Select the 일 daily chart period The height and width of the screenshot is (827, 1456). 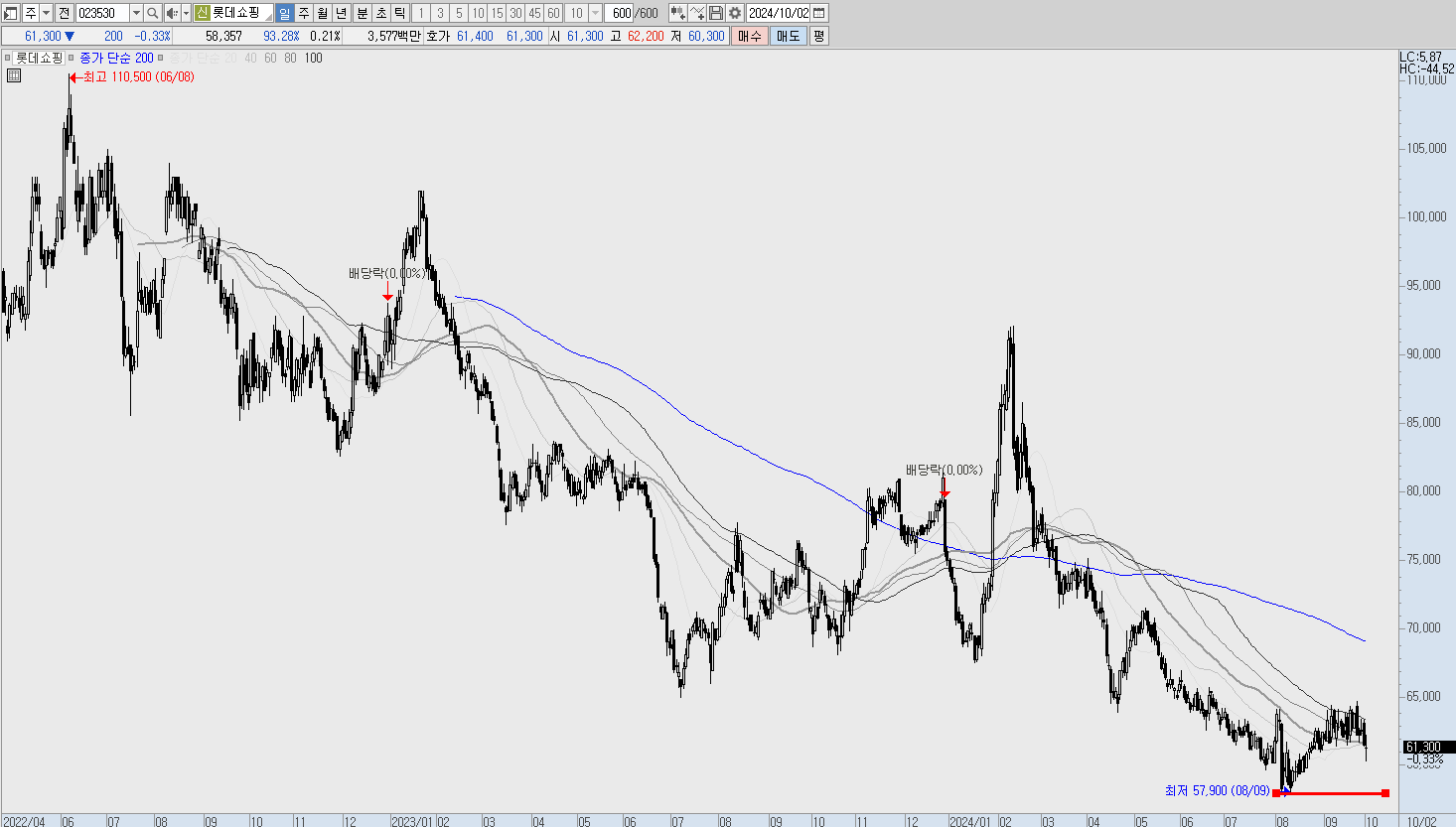[x=285, y=13]
